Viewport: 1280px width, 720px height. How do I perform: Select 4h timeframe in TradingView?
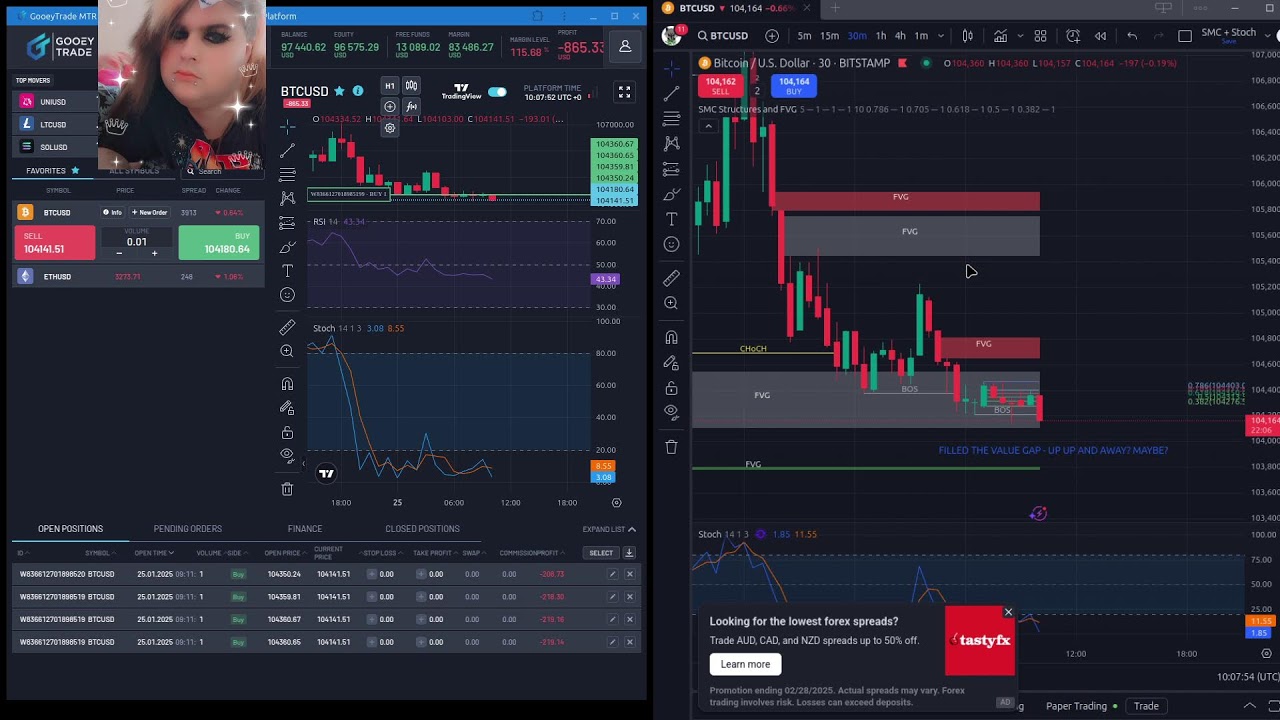(900, 36)
